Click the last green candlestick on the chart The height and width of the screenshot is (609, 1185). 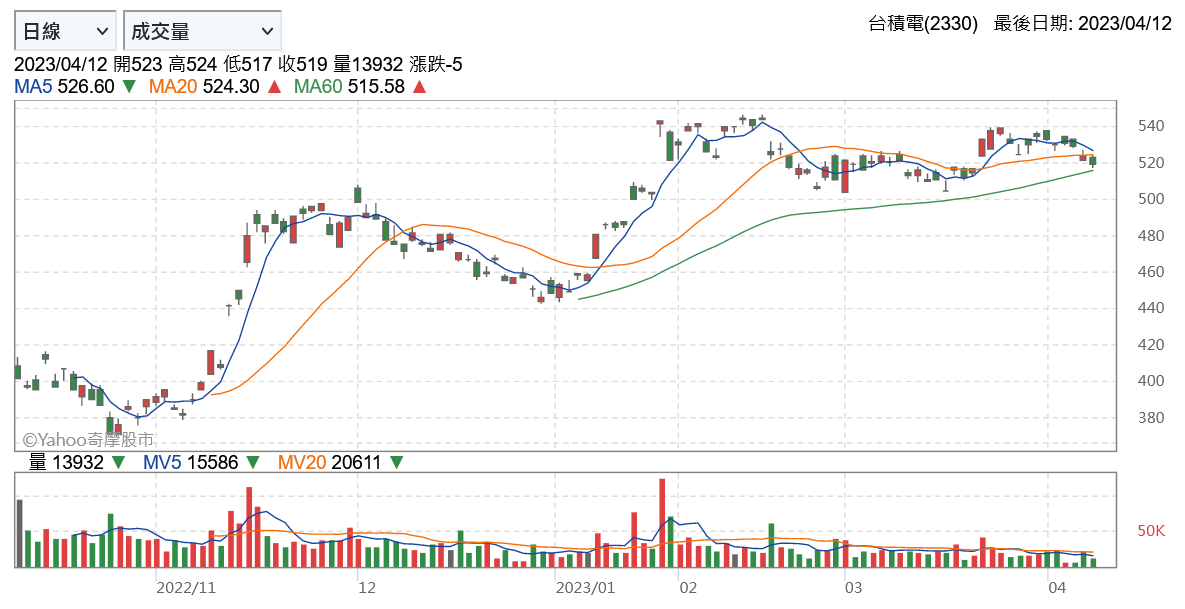tap(1093, 160)
